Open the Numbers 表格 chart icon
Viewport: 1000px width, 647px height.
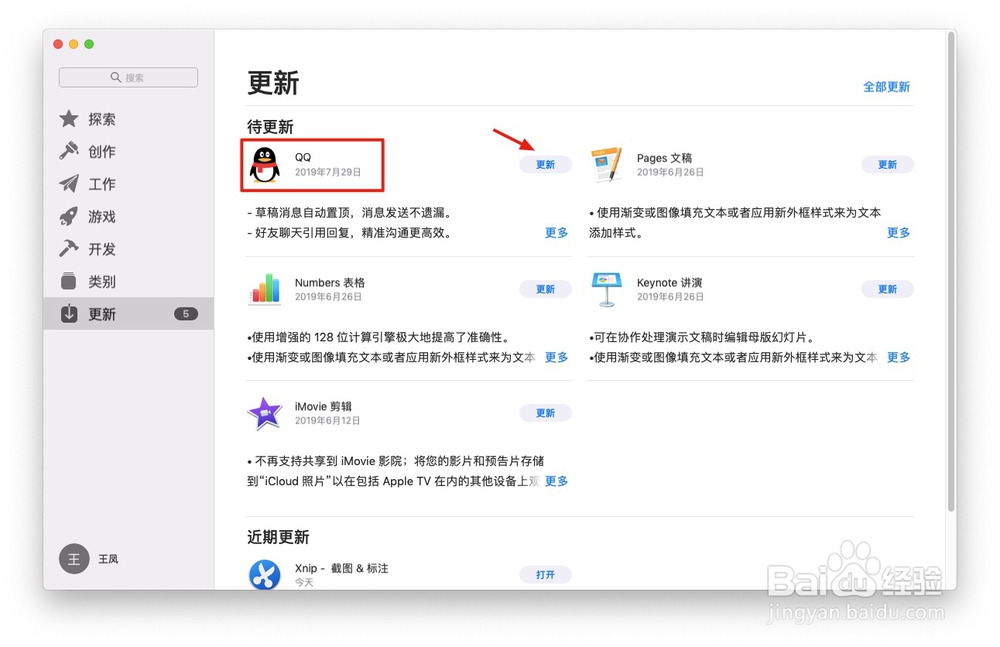tap(265, 289)
